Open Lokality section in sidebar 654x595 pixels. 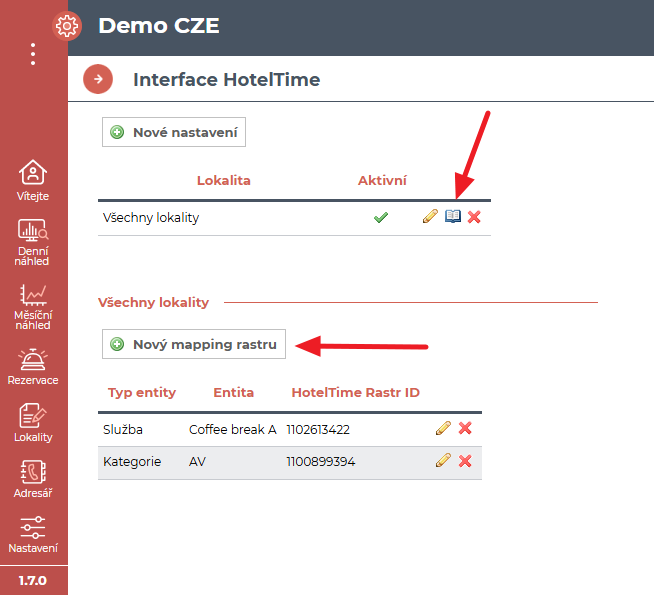(x=33, y=423)
